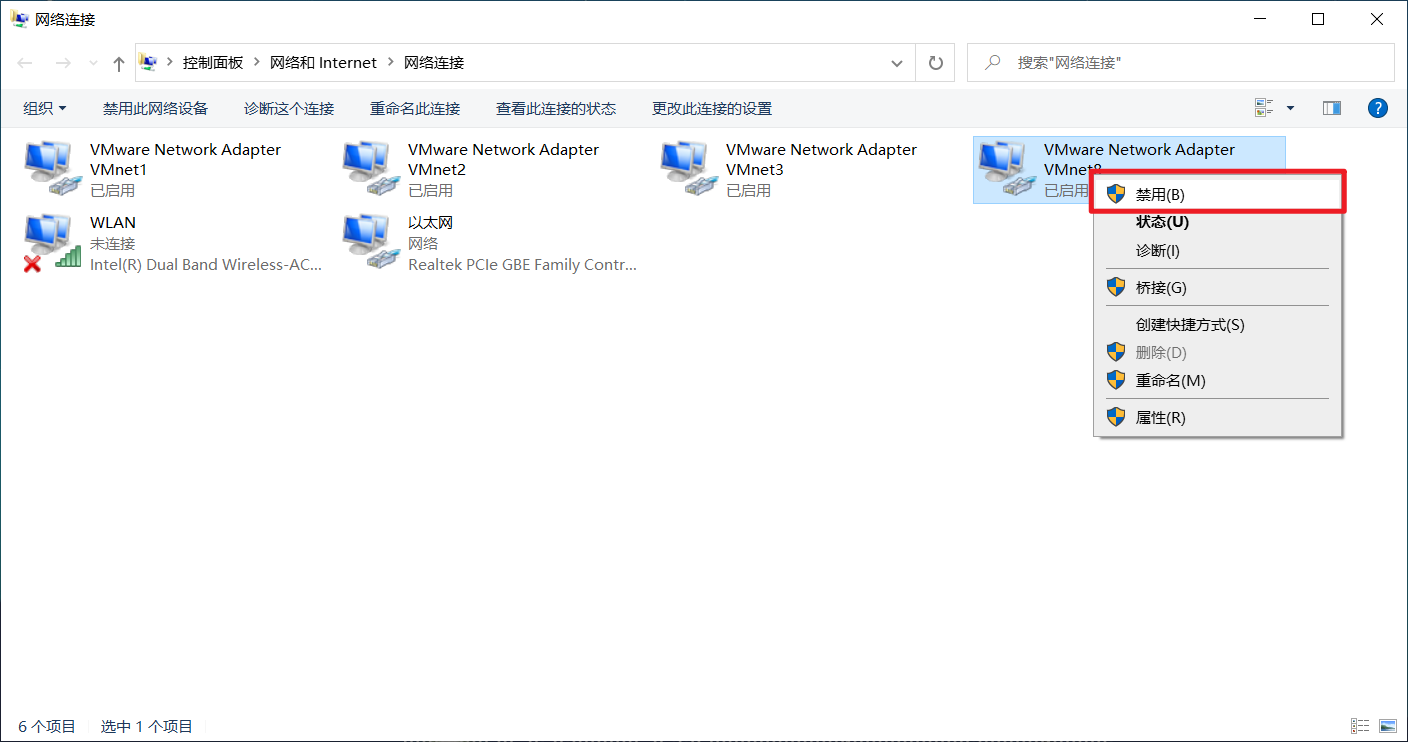Switch to large icons view in status bar
Viewport: 1408px width, 742px height.
pos(1387,726)
